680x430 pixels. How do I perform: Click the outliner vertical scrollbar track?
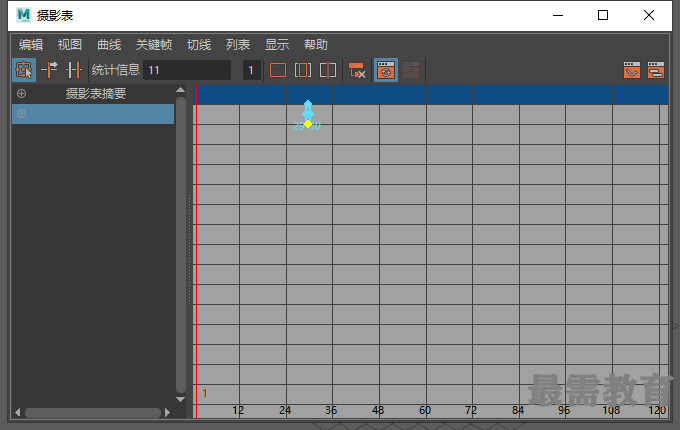click(x=181, y=245)
